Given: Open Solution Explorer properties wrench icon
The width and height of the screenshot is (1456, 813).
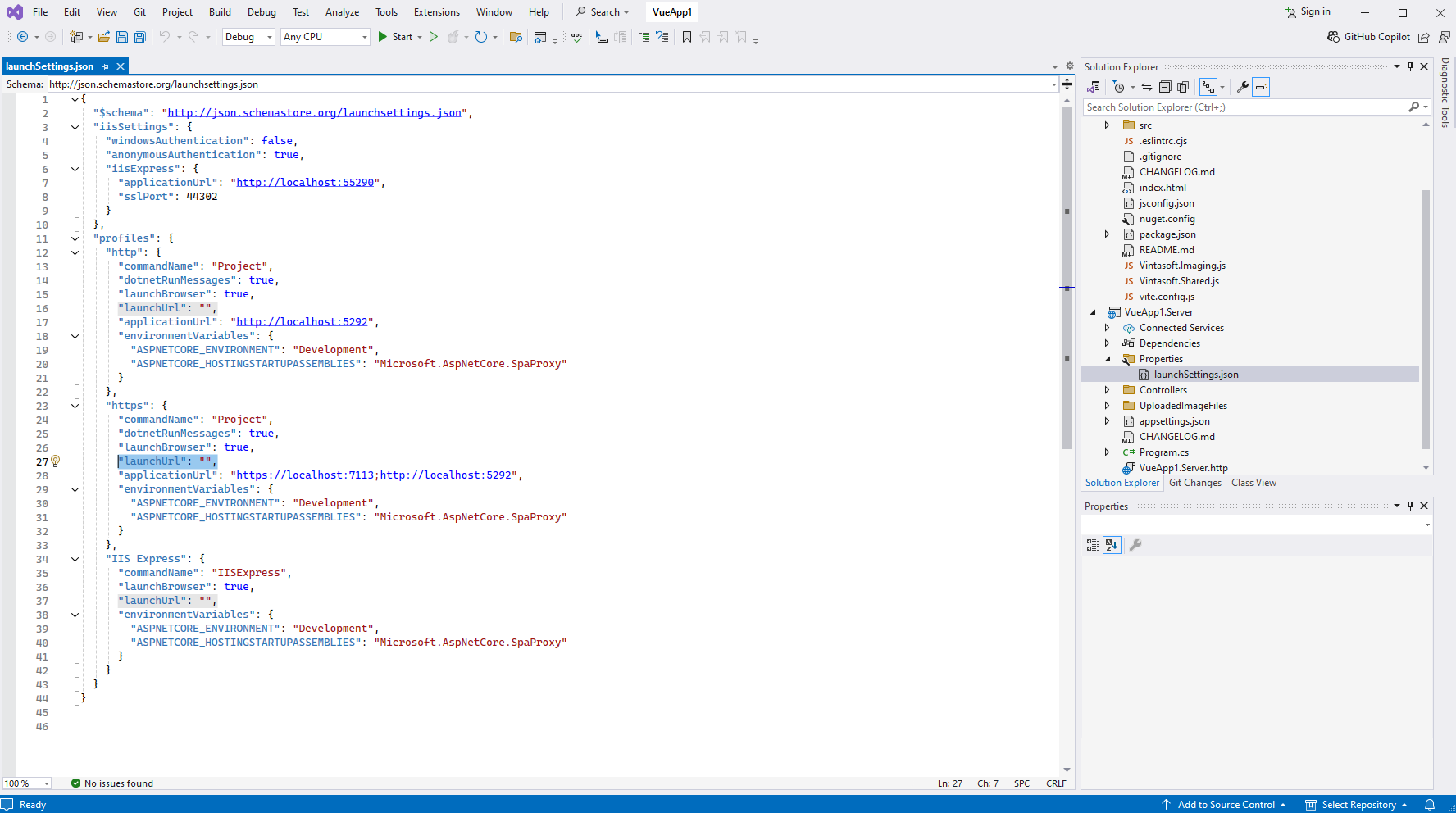Looking at the screenshot, I should tap(1243, 87).
